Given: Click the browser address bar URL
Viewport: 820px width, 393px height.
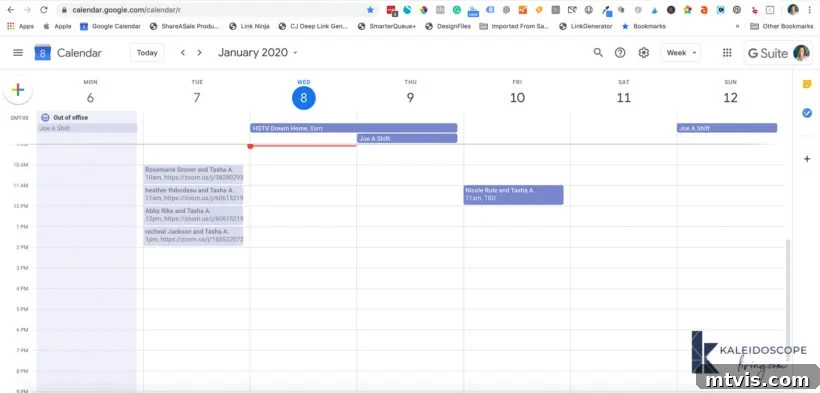Looking at the screenshot, I should point(127,9).
